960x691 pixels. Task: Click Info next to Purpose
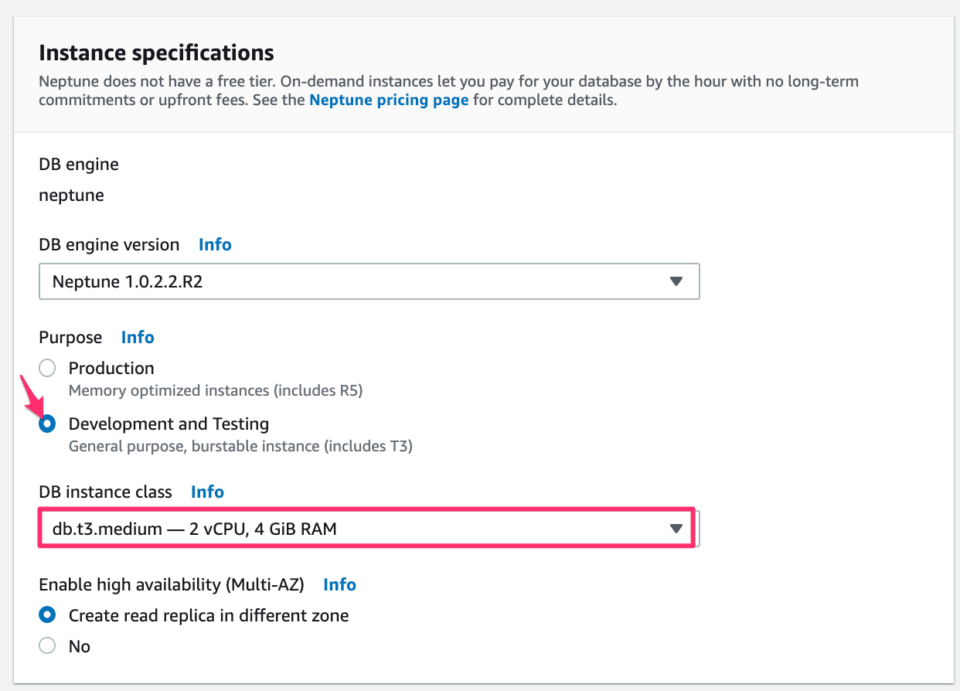(x=138, y=337)
